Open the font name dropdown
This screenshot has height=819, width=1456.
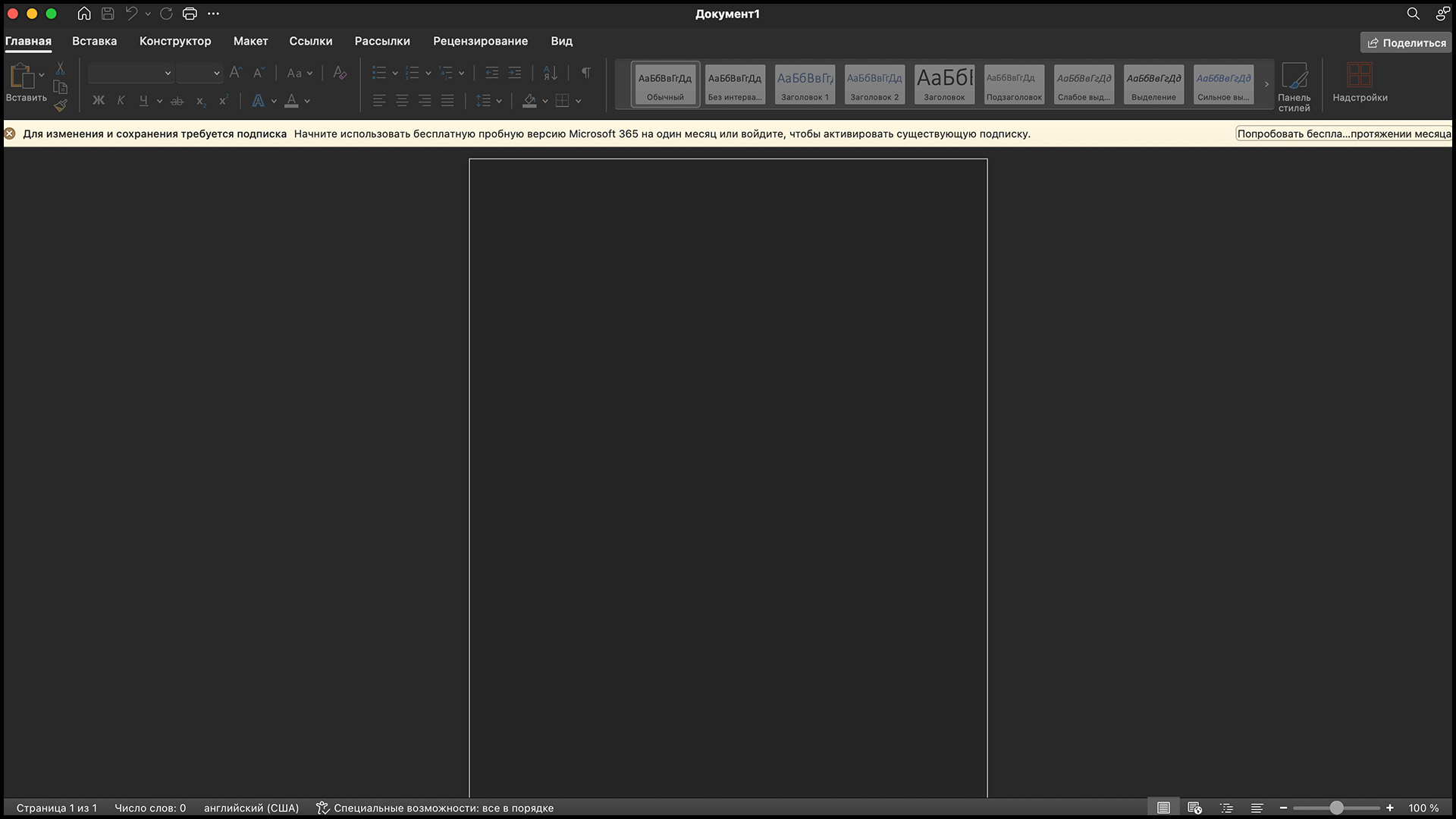(168, 73)
